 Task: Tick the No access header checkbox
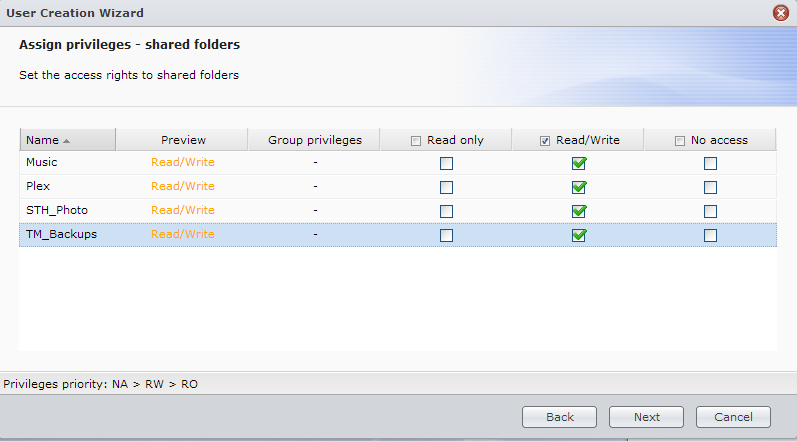pyautogui.click(x=680, y=141)
